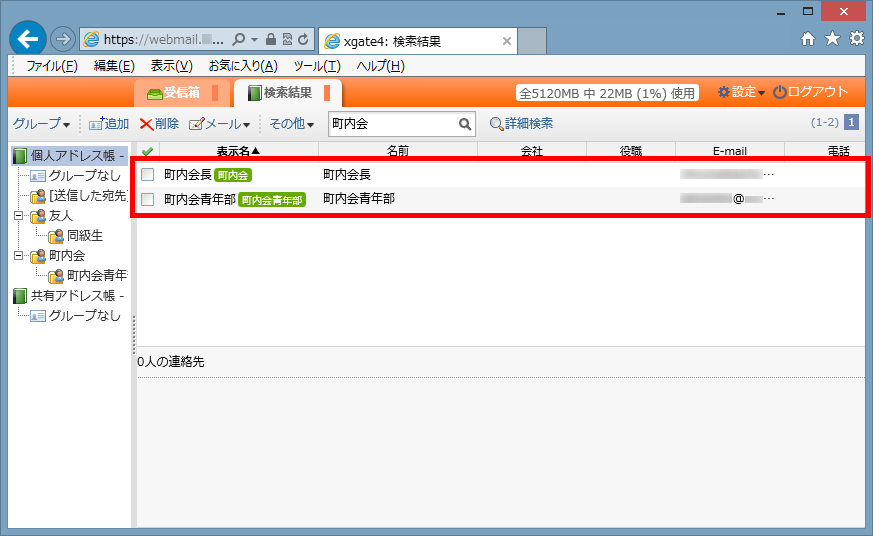Click the search field containing 町内会

(x=392, y=124)
